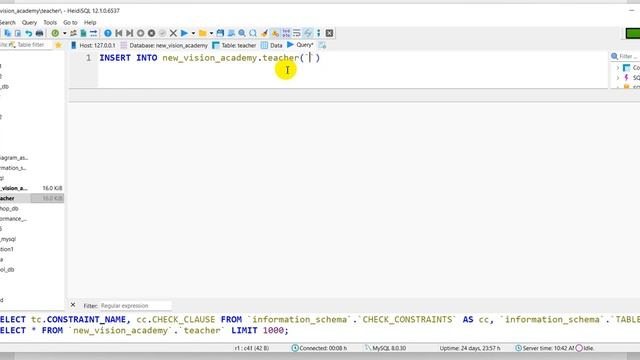640x360 pixels.
Task: Jump to first row icon
Action: point(119,33)
